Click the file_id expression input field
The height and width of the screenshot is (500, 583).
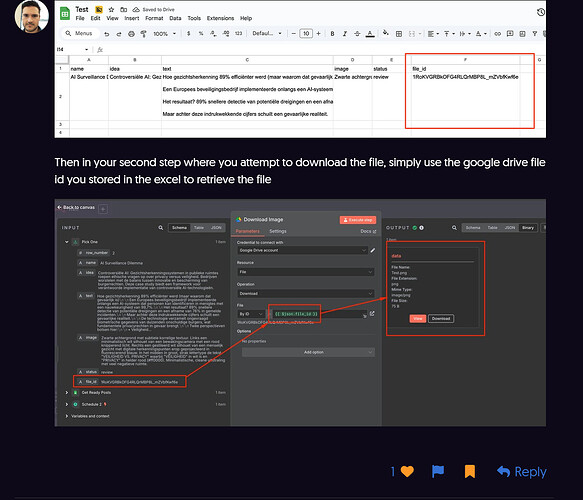(296, 314)
